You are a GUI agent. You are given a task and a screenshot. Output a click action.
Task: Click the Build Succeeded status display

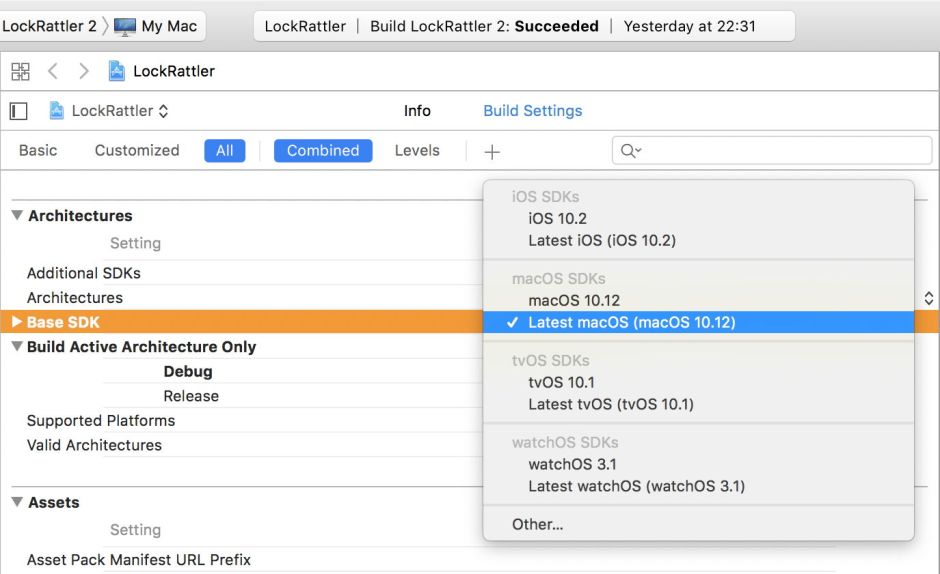point(525,26)
